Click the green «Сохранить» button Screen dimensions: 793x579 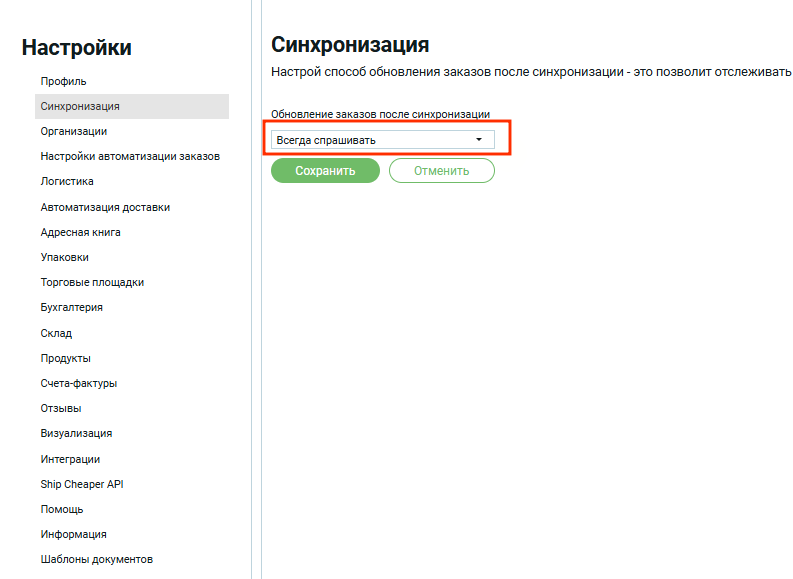click(325, 171)
